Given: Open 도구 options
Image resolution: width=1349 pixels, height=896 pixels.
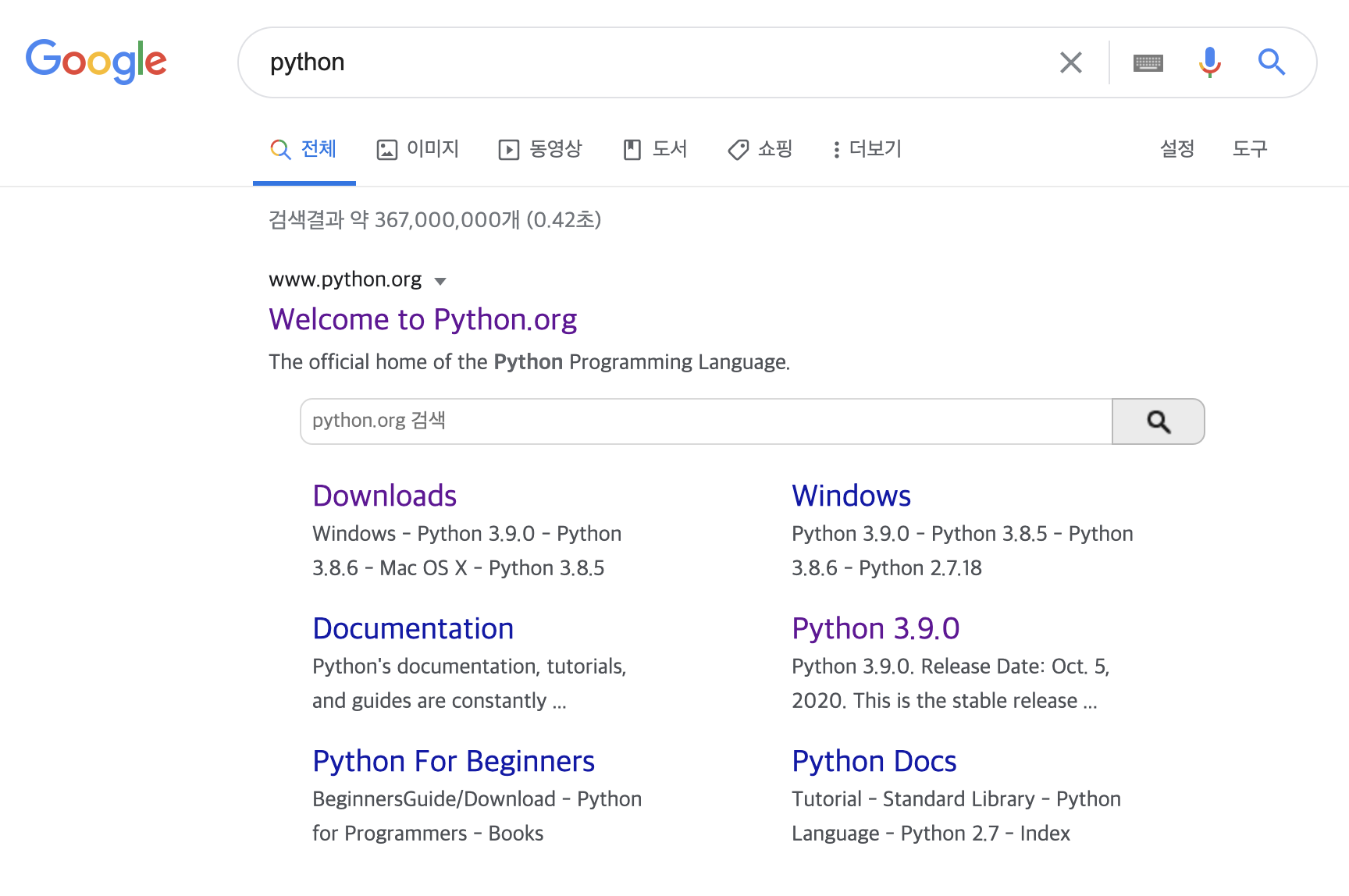Looking at the screenshot, I should click(x=1250, y=148).
